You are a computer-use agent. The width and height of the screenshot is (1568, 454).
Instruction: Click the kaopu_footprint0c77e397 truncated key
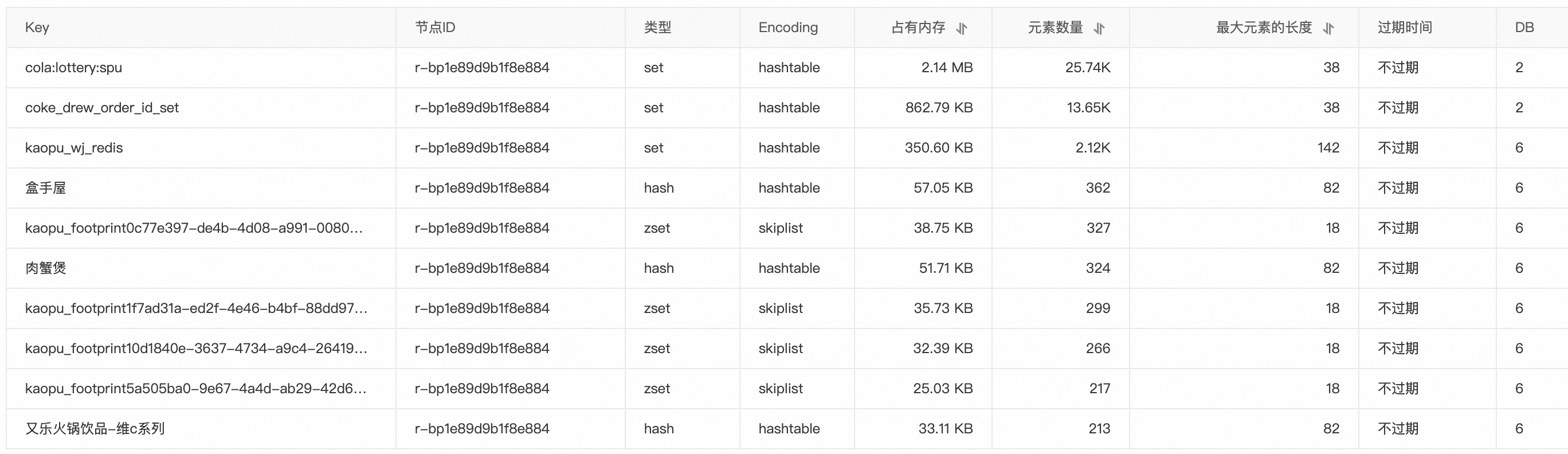click(x=194, y=228)
